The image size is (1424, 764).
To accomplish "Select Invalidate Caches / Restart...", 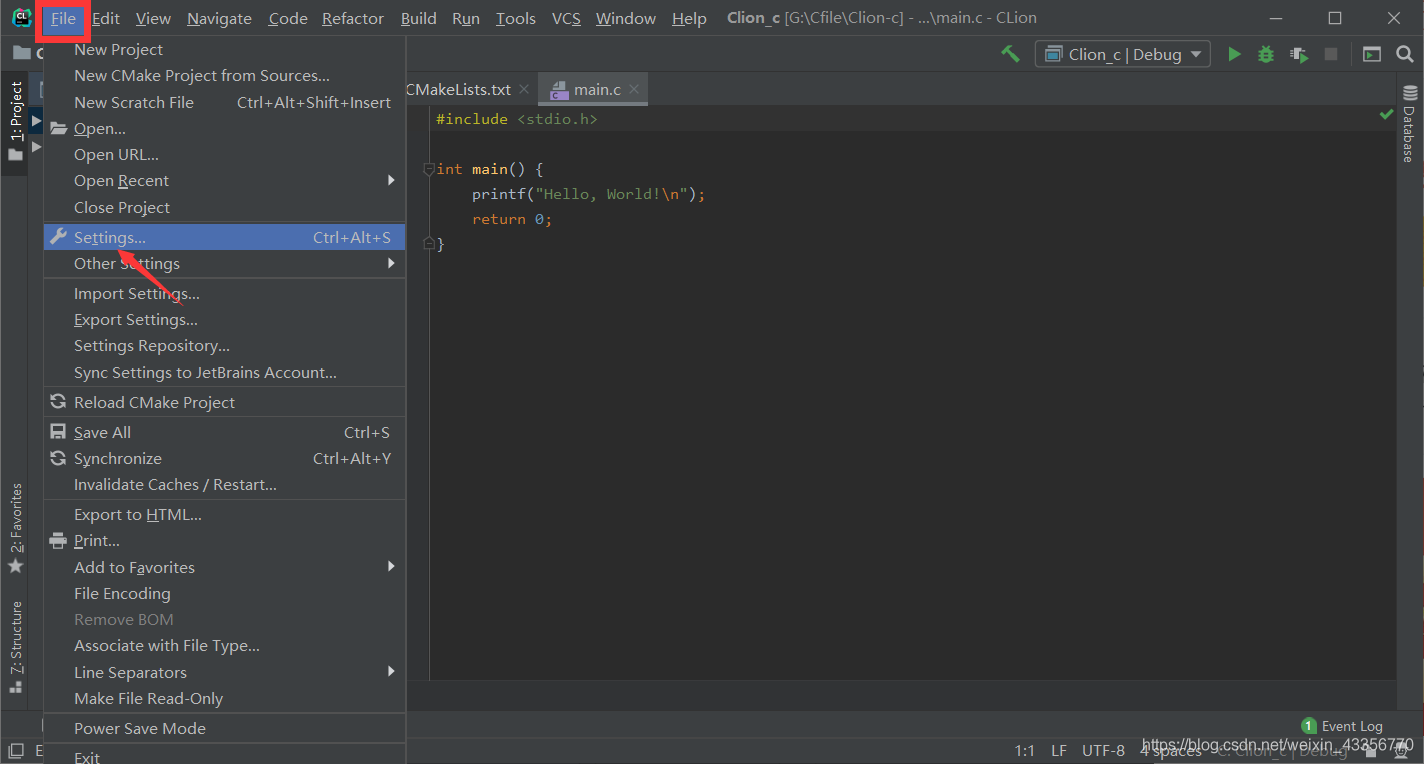I will [x=225, y=485].
